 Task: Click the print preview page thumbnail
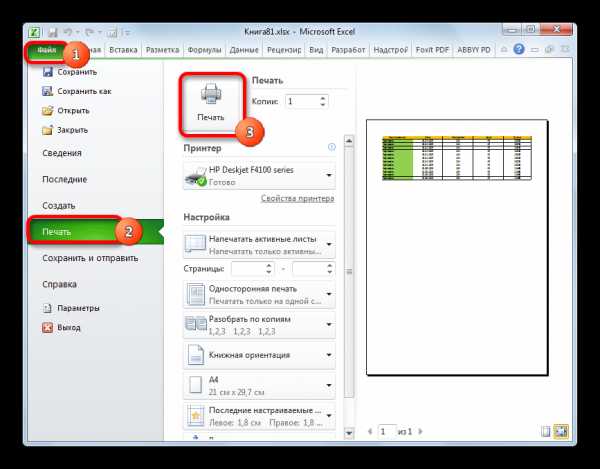[457, 248]
